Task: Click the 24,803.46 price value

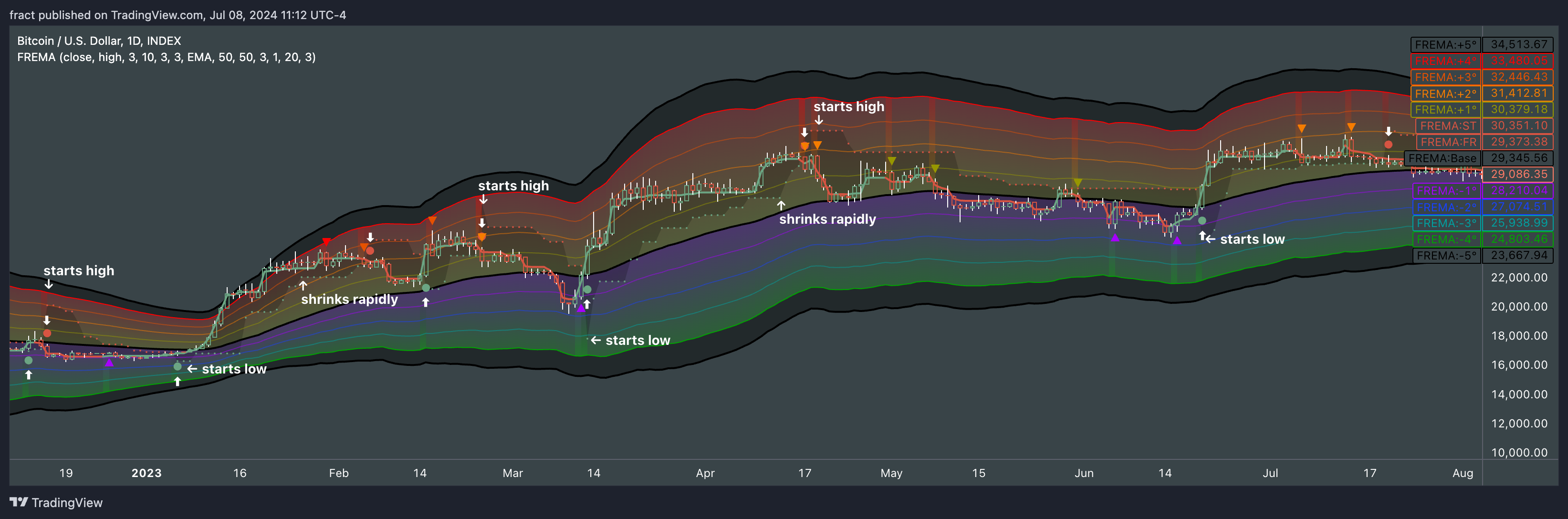Action: click(x=1519, y=239)
